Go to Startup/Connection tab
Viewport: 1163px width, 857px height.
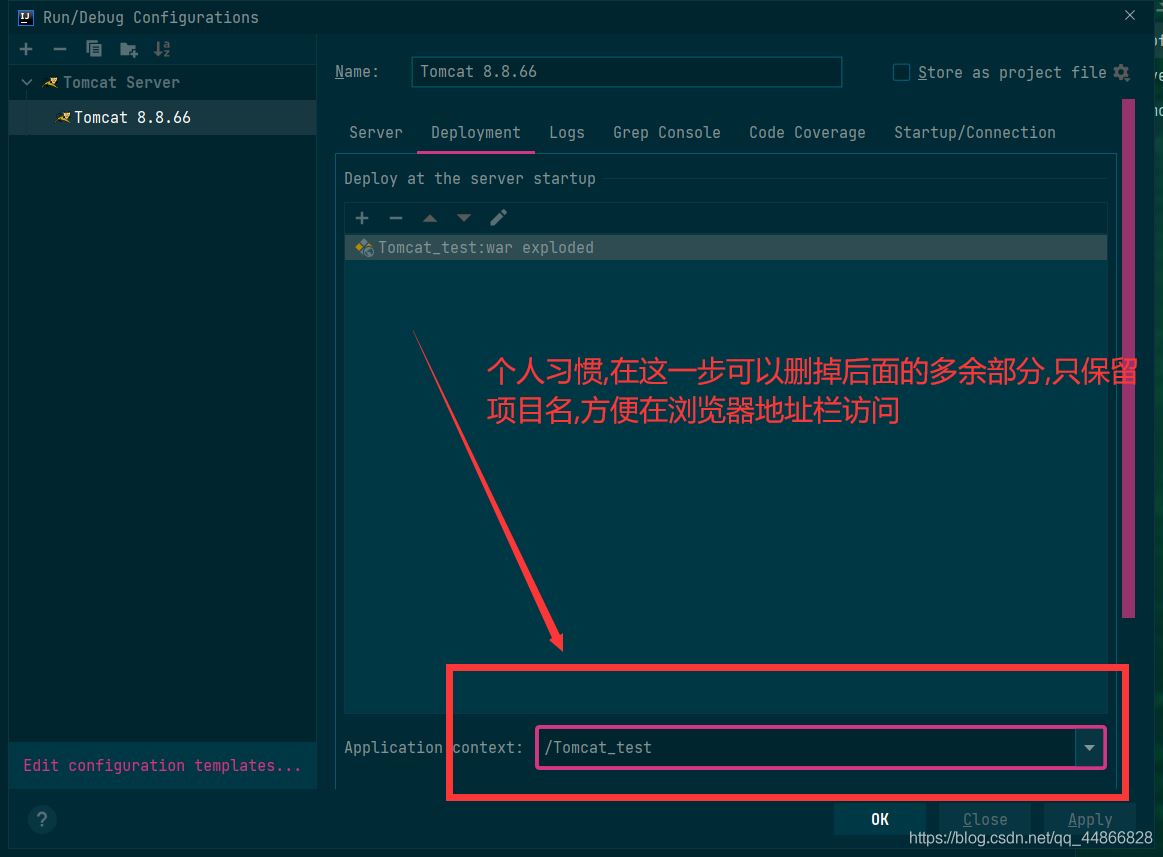pyautogui.click(x=974, y=133)
